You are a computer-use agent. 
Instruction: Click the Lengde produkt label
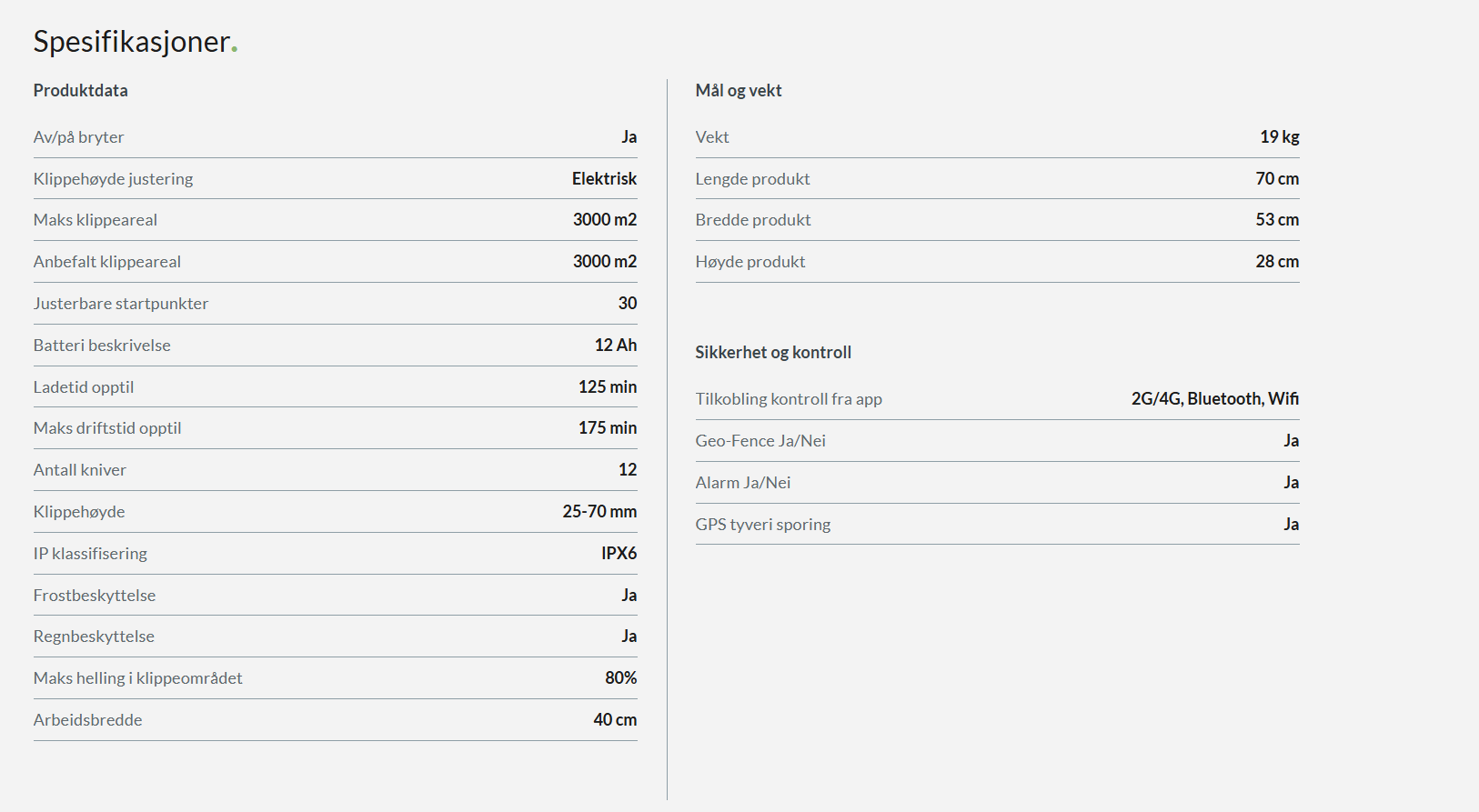(752, 179)
